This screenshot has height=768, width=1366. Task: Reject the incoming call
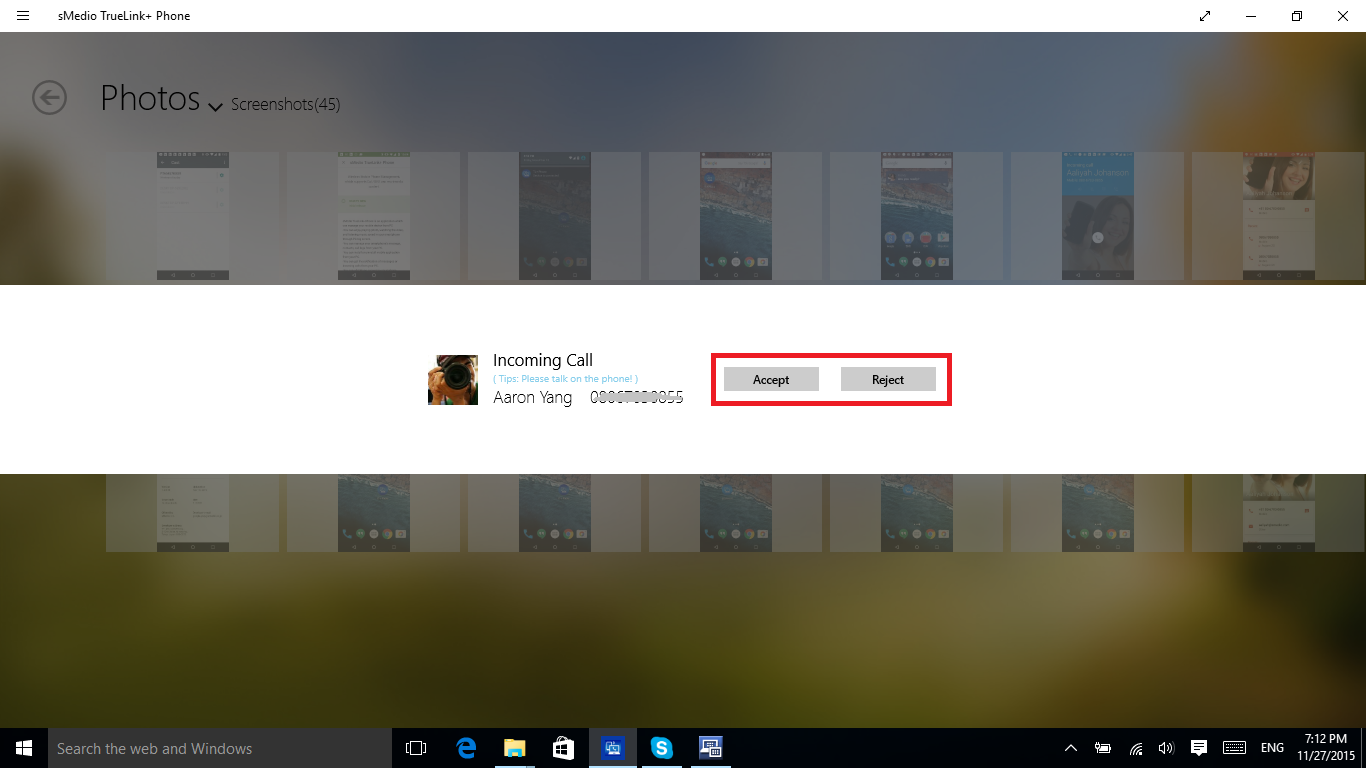(x=888, y=379)
